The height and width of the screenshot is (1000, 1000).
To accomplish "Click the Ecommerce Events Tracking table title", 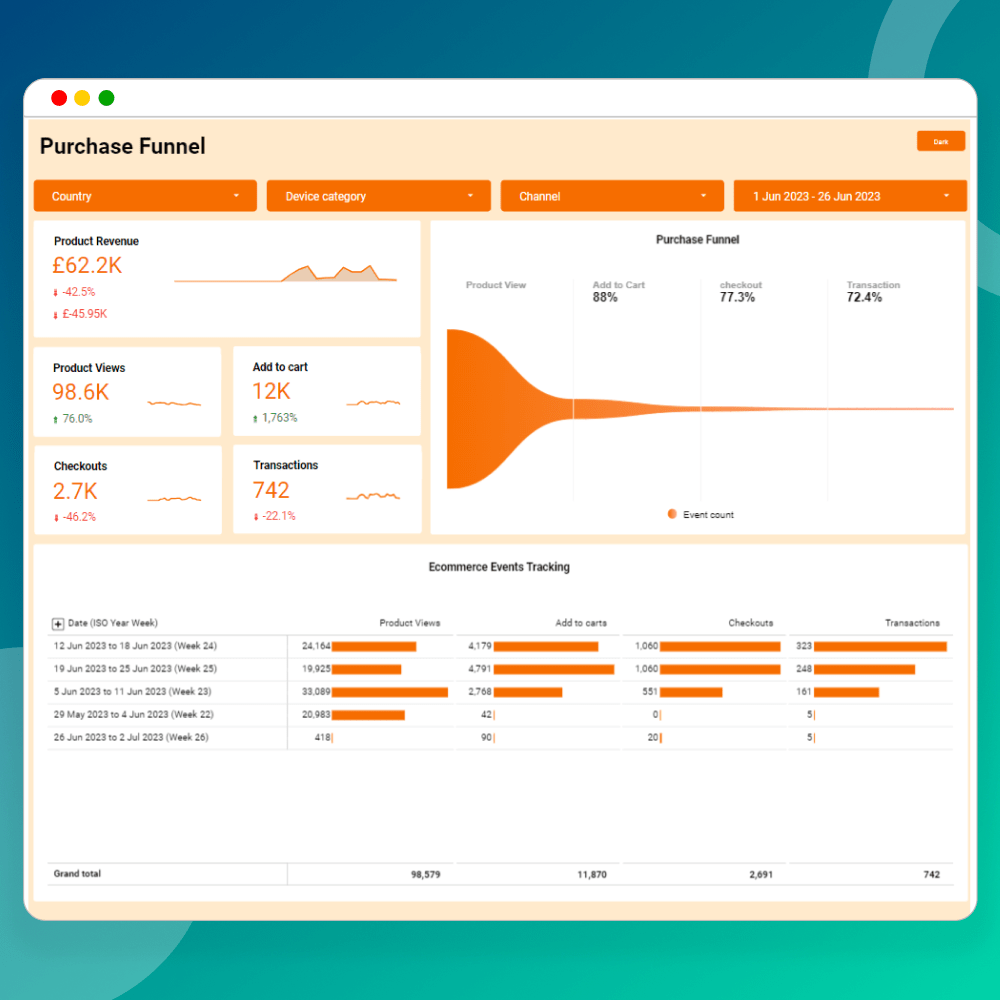I will pos(499,567).
